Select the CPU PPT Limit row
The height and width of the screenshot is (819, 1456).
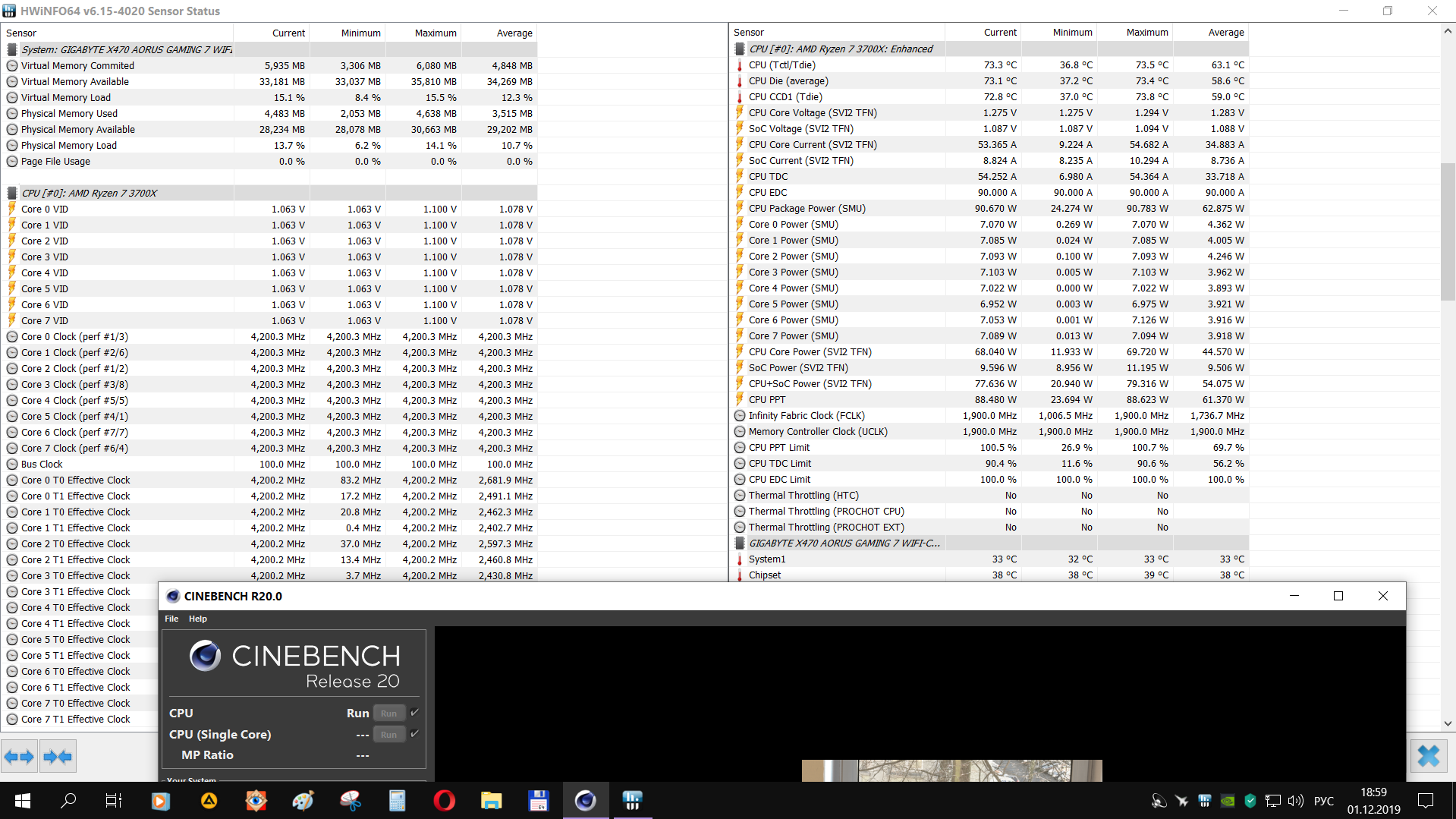(989, 447)
